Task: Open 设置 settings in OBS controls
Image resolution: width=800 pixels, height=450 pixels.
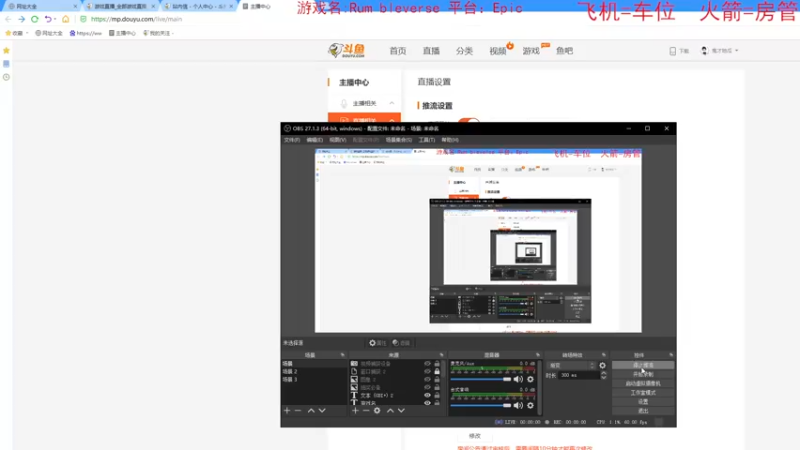Action: click(643, 402)
